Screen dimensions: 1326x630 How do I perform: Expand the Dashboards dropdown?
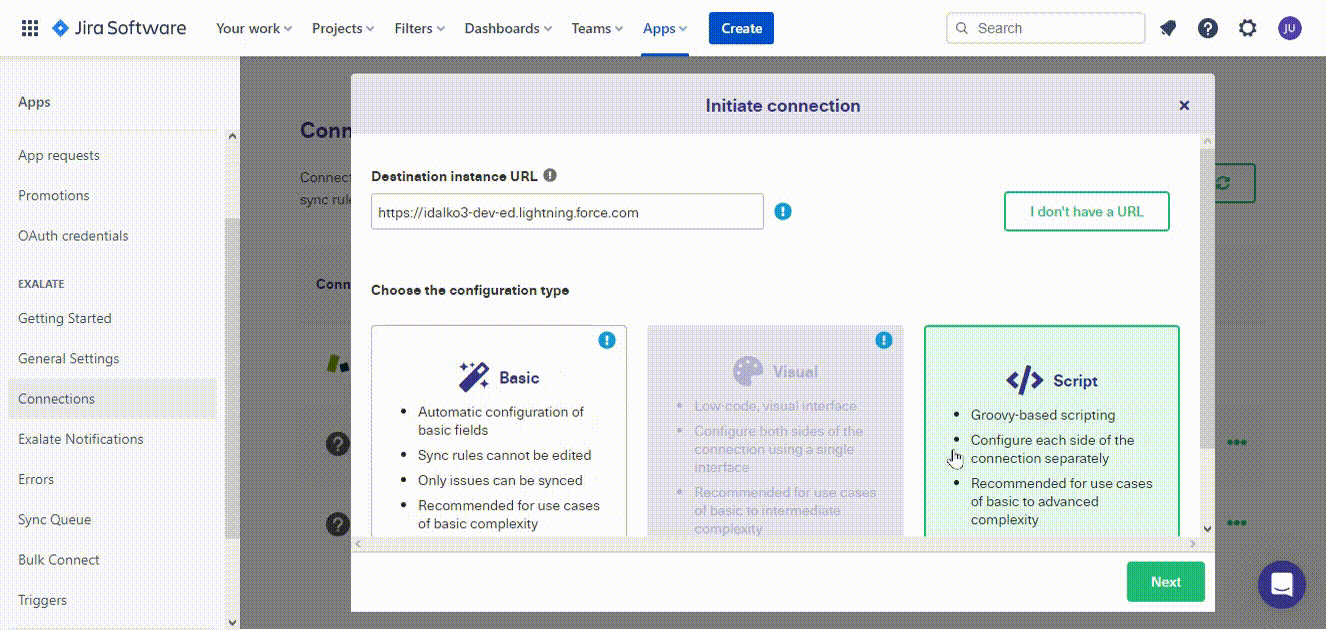[x=508, y=28]
